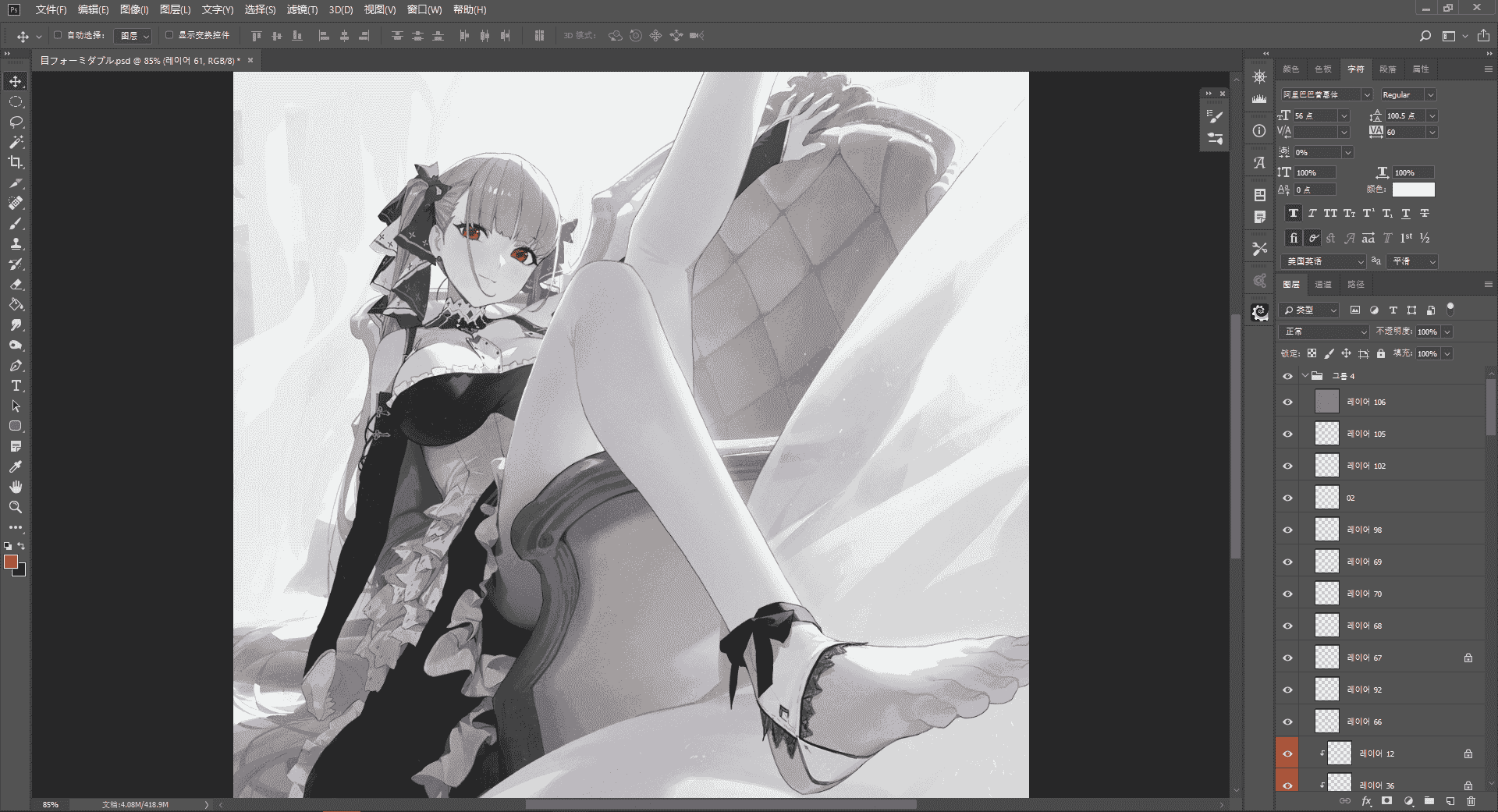Click the text color swatch
The image size is (1498, 812).
tap(1413, 190)
